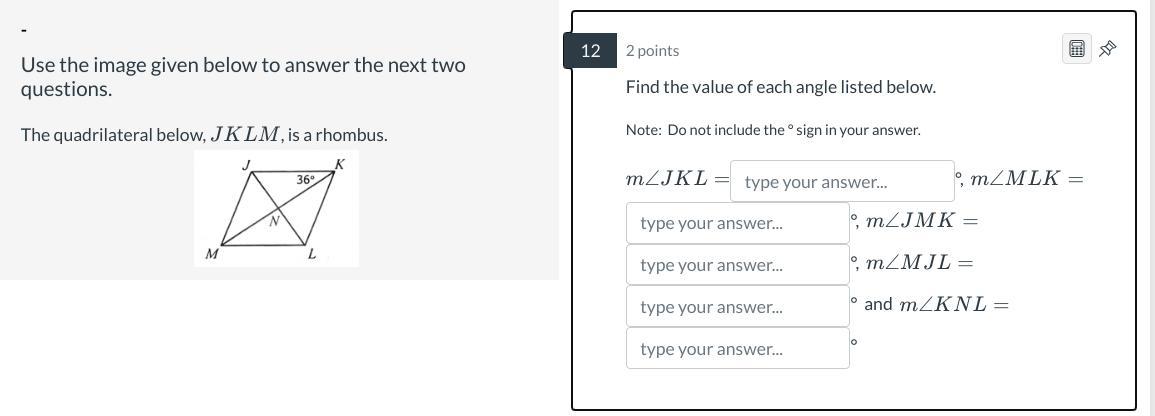Click 'Find the value of each angle' text

[780, 87]
